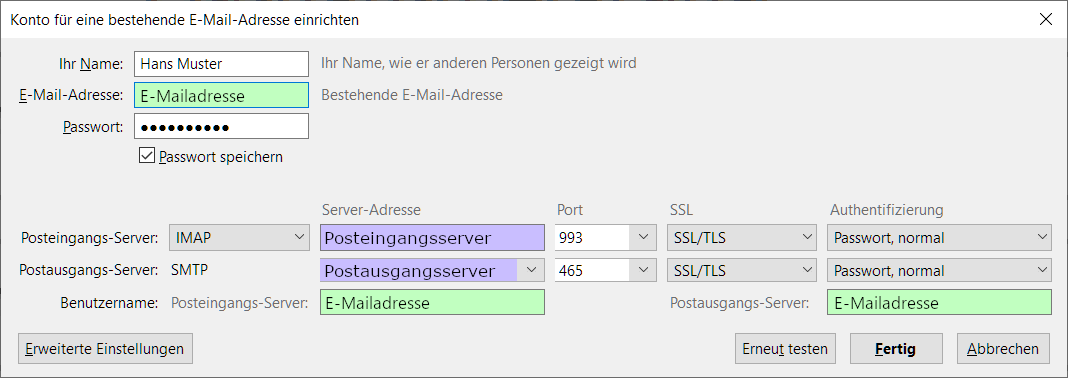The image size is (1068, 378).
Task: Focus the Posteingangsserver address field
Action: 433,238
